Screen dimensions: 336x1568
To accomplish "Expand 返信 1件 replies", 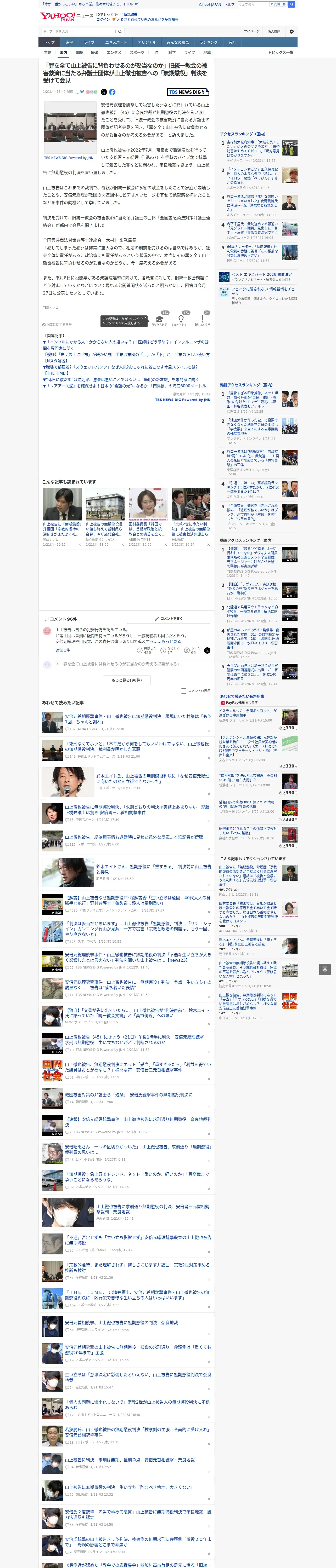I will [x=63, y=650].
